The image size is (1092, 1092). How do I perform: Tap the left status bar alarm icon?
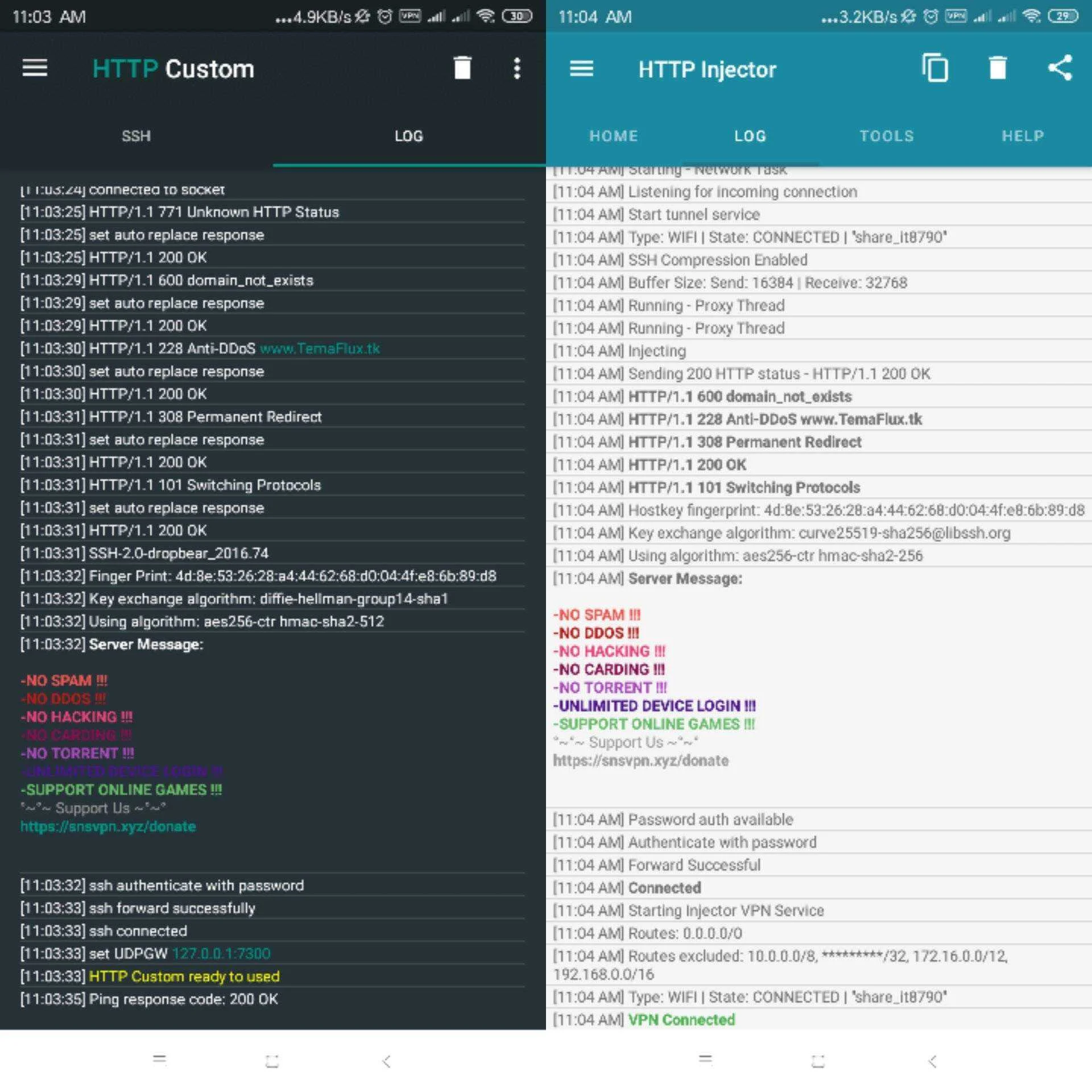coord(385,16)
